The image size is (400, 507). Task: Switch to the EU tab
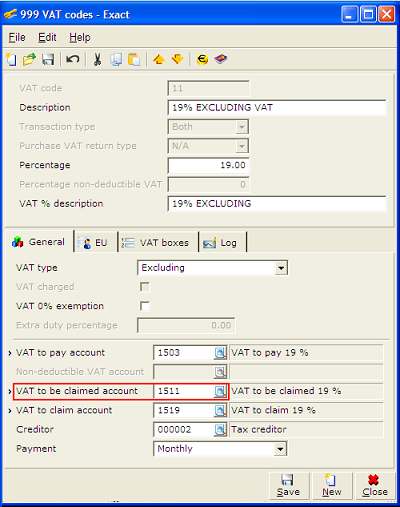point(96,242)
